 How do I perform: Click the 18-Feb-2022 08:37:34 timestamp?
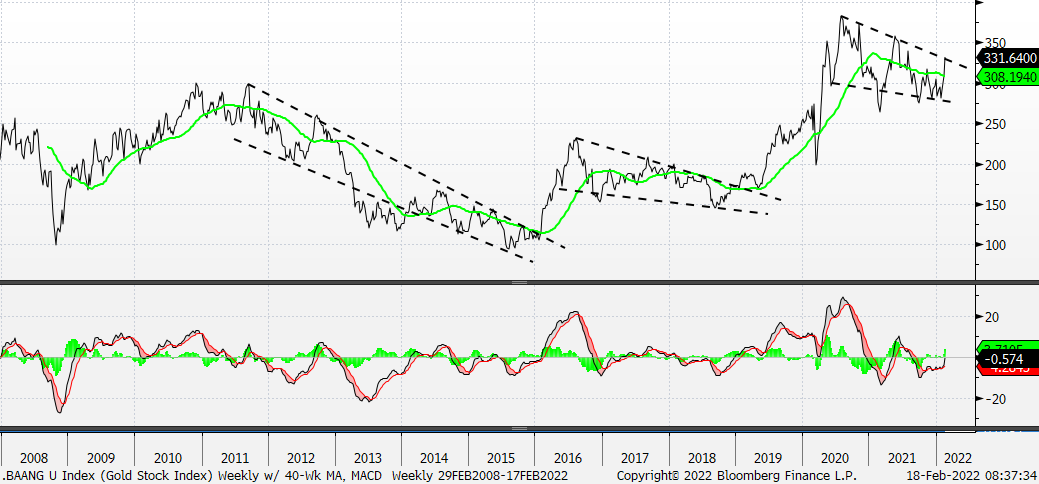click(970, 475)
